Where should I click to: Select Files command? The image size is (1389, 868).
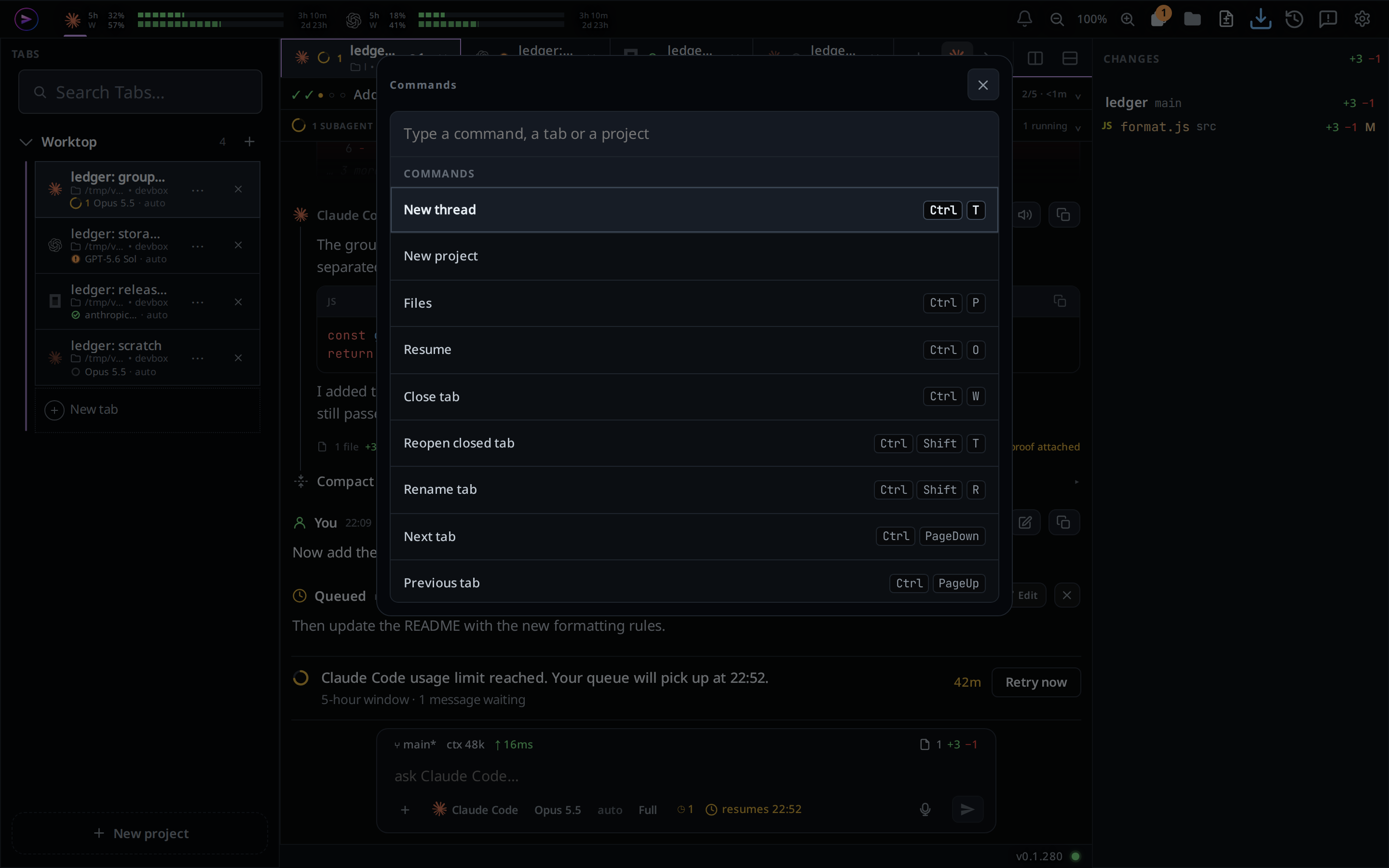(694, 303)
